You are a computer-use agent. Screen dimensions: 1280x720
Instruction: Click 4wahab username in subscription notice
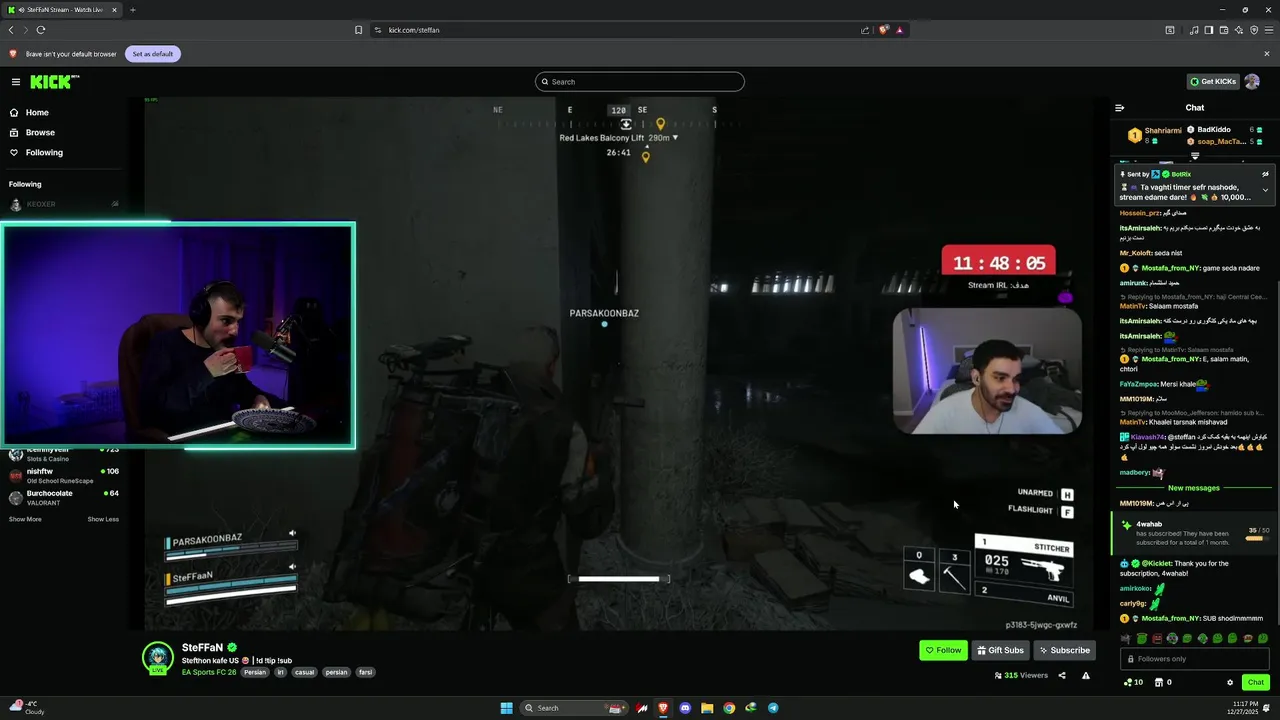coord(1149,524)
